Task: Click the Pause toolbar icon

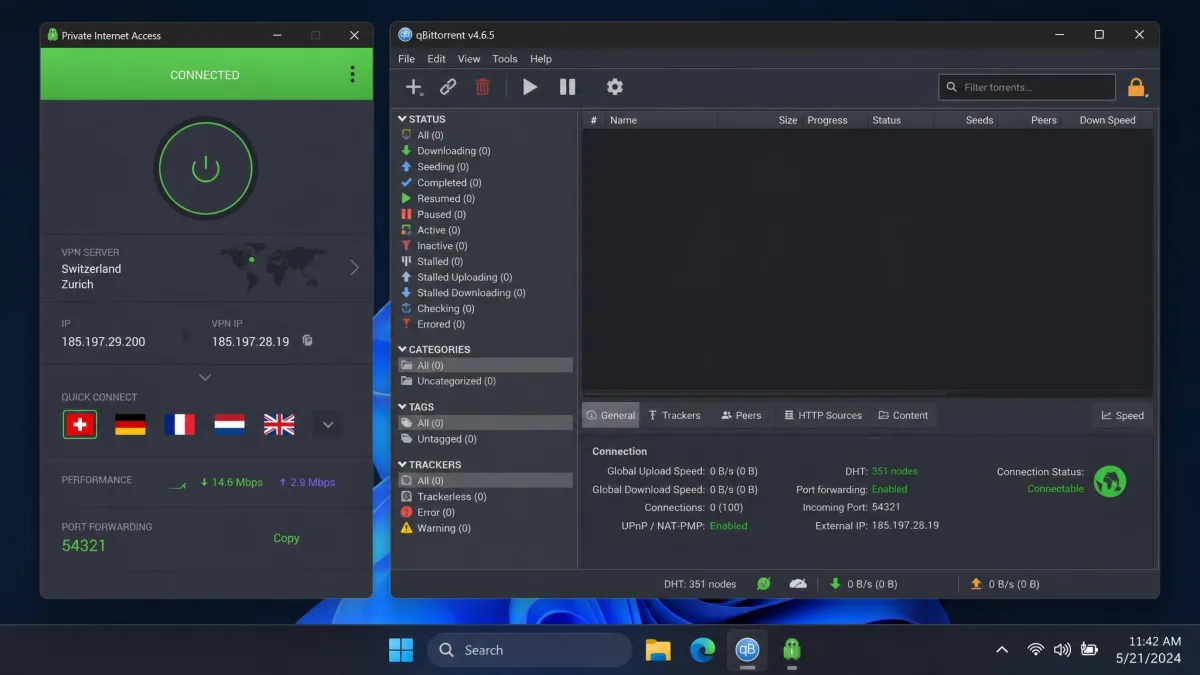Action: tap(567, 87)
